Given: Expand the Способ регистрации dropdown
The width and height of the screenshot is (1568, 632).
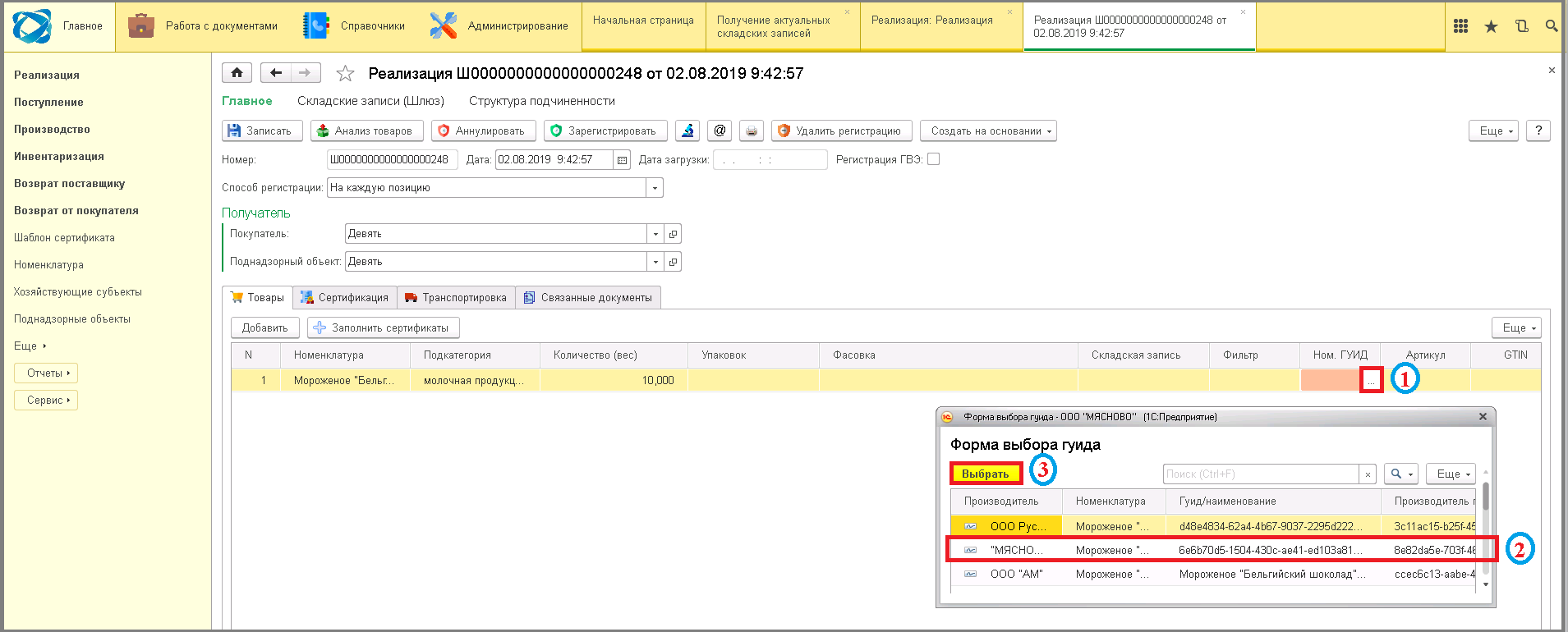Looking at the screenshot, I should pyautogui.click(x=655, y=188).
